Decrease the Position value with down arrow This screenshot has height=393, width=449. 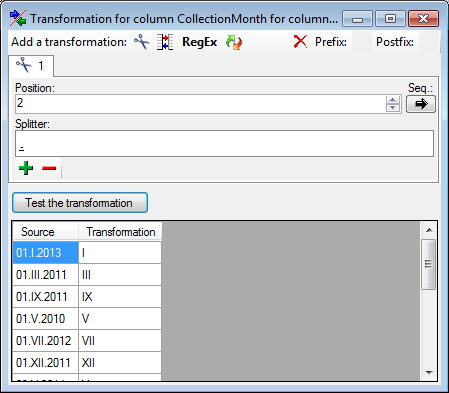point(393,108)
